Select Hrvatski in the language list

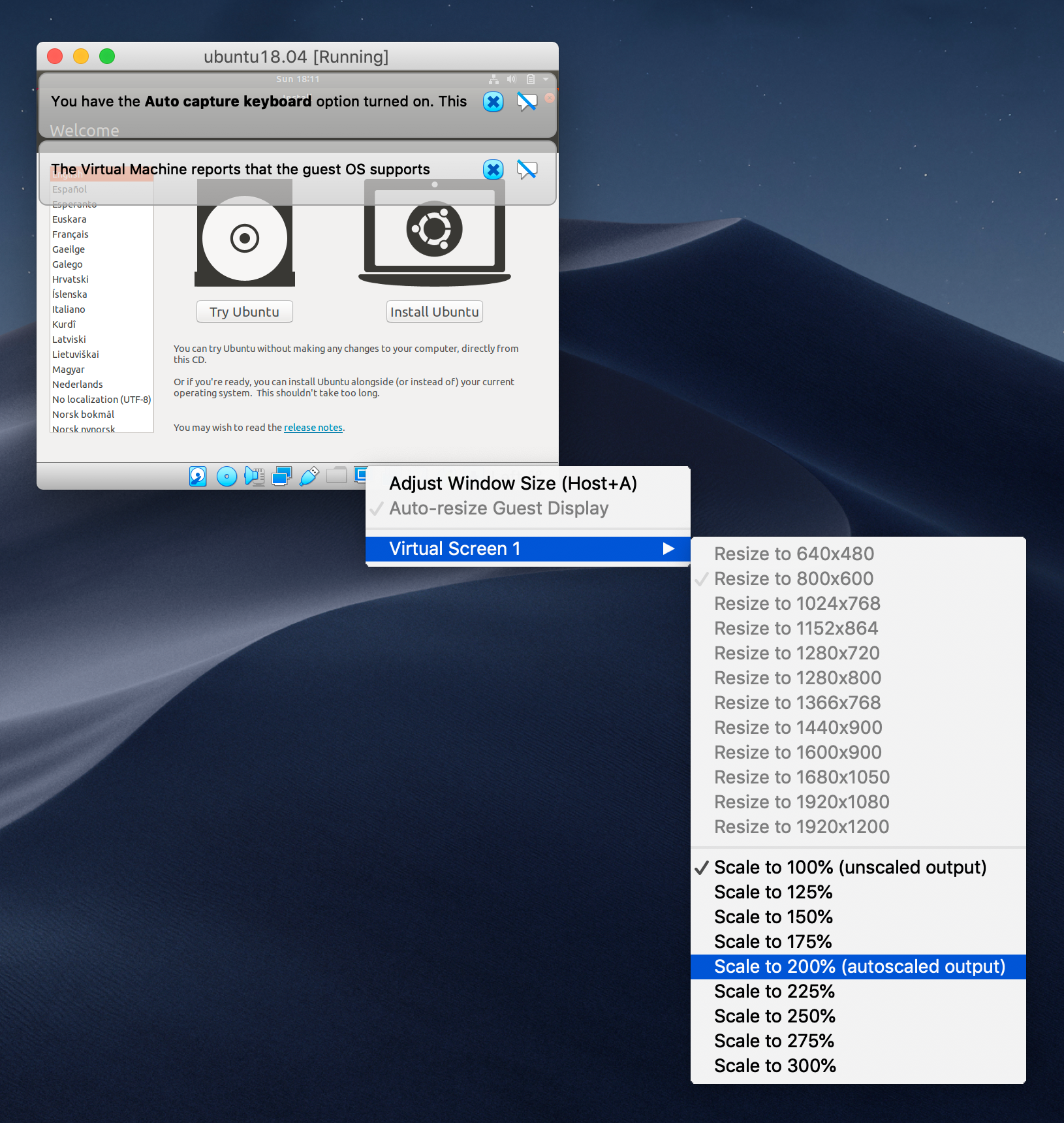point(102,279)
